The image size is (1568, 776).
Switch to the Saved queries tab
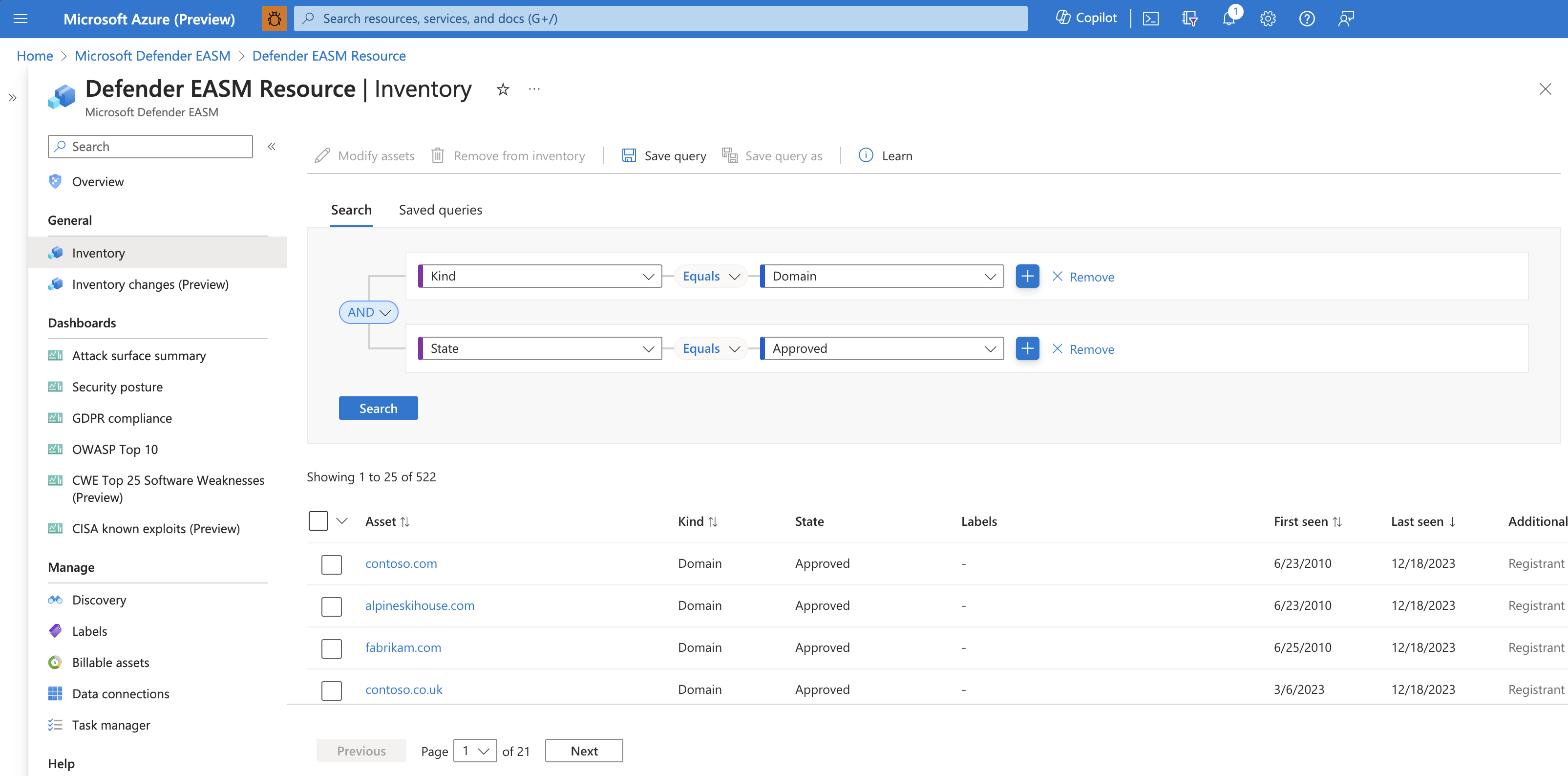[440, 209]
